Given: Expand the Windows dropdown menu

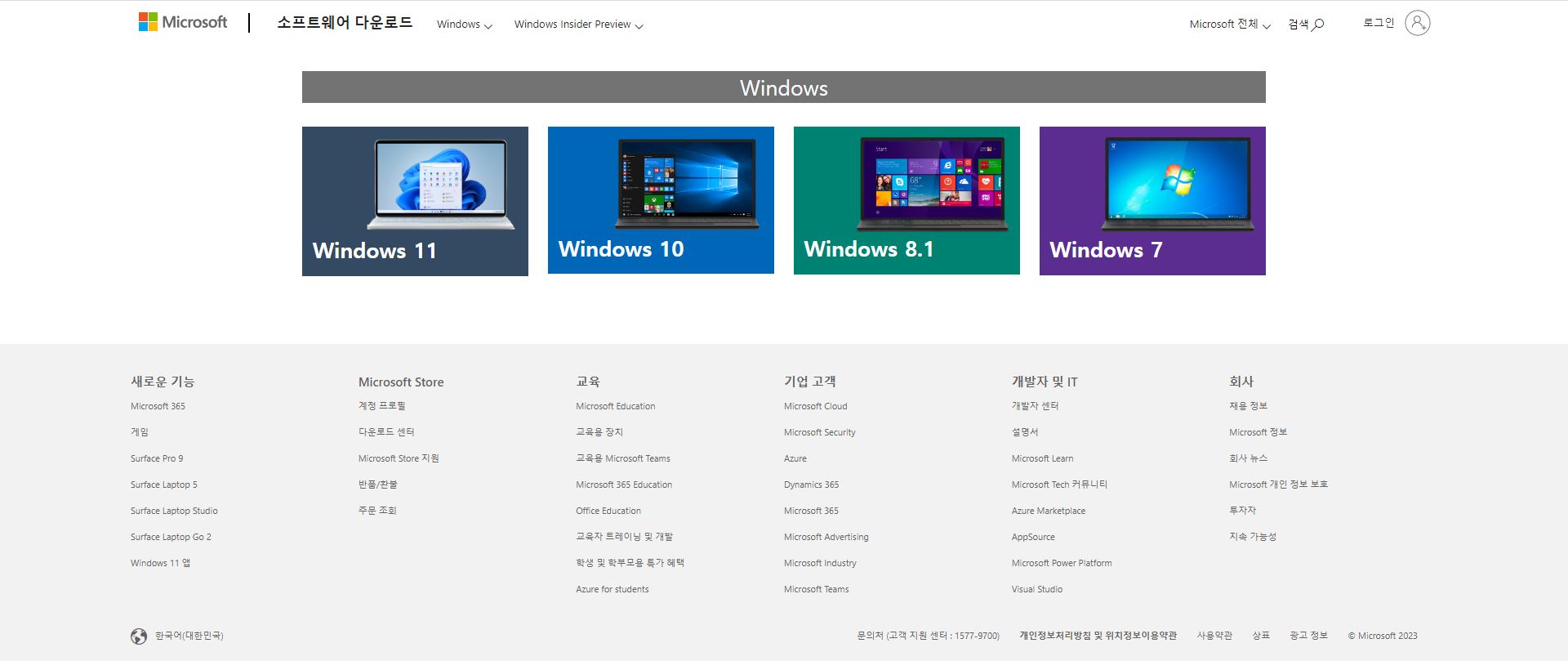Looking at the screenshot, I should (x=464, y=25).
